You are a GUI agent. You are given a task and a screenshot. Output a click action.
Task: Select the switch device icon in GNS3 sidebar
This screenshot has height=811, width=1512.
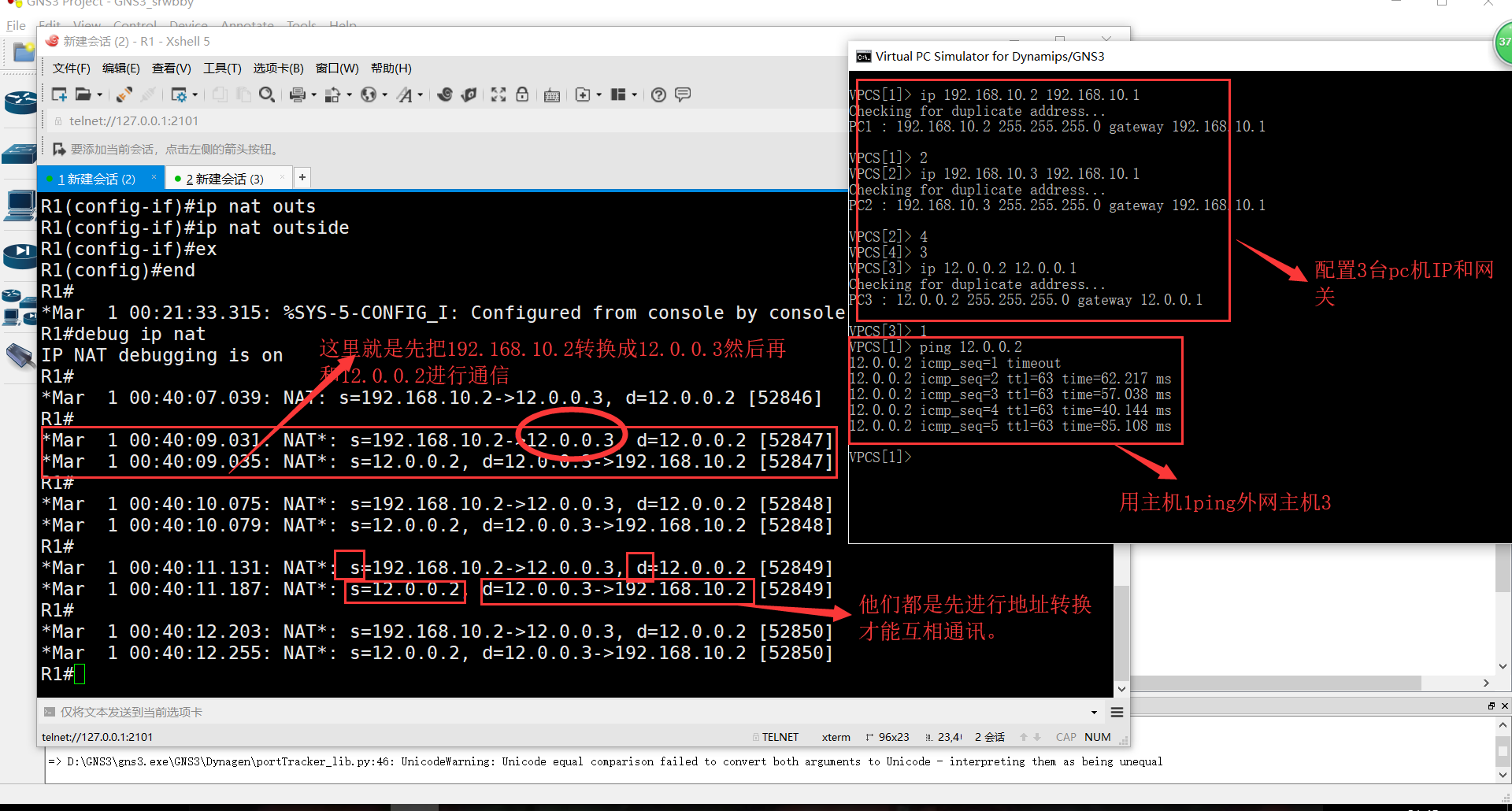20,154
